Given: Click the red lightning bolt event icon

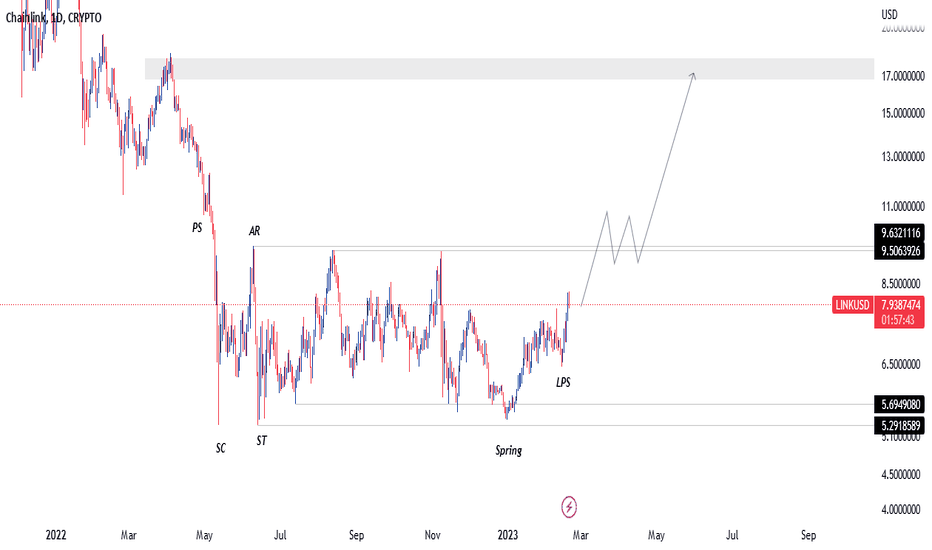Looking at the screenshot, I should (x=569, y=507).
